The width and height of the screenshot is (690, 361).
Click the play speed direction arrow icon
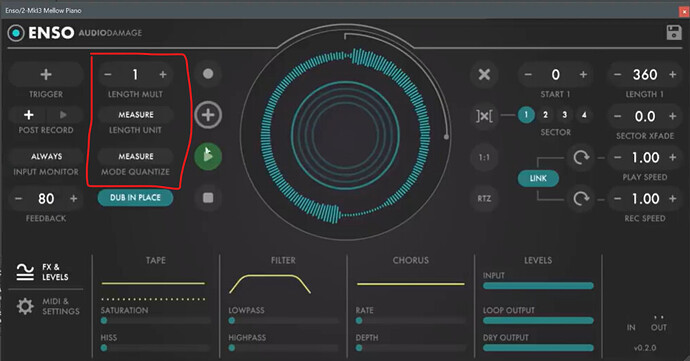[581, 157]
